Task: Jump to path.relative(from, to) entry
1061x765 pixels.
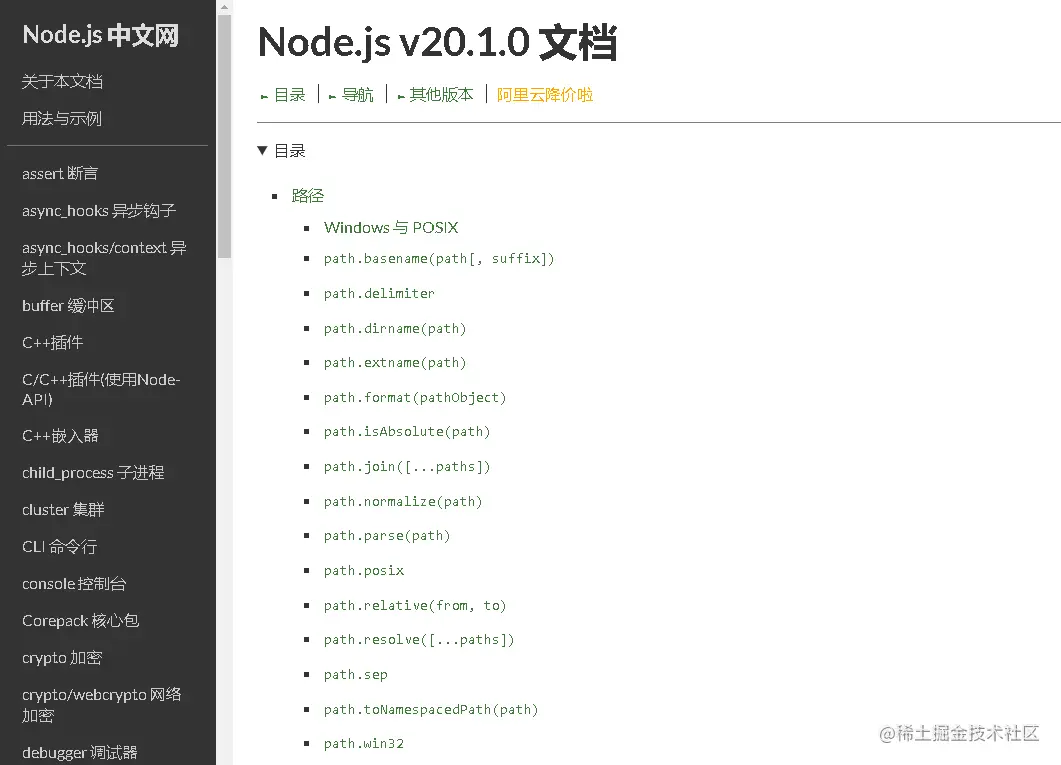Action: click(415, 605)
